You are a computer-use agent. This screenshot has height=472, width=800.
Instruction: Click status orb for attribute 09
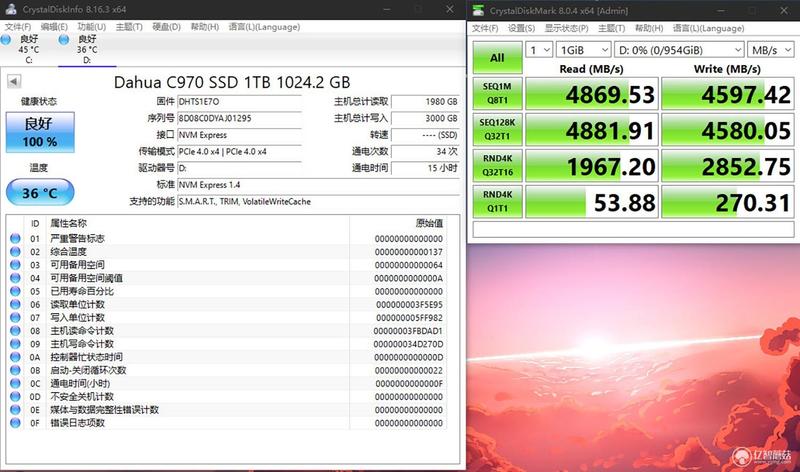15,344
